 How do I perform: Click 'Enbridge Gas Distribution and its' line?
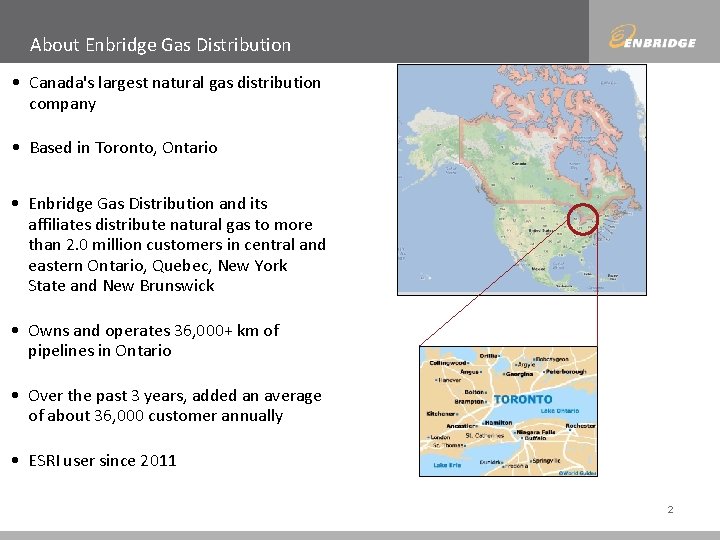pos(148,204)
